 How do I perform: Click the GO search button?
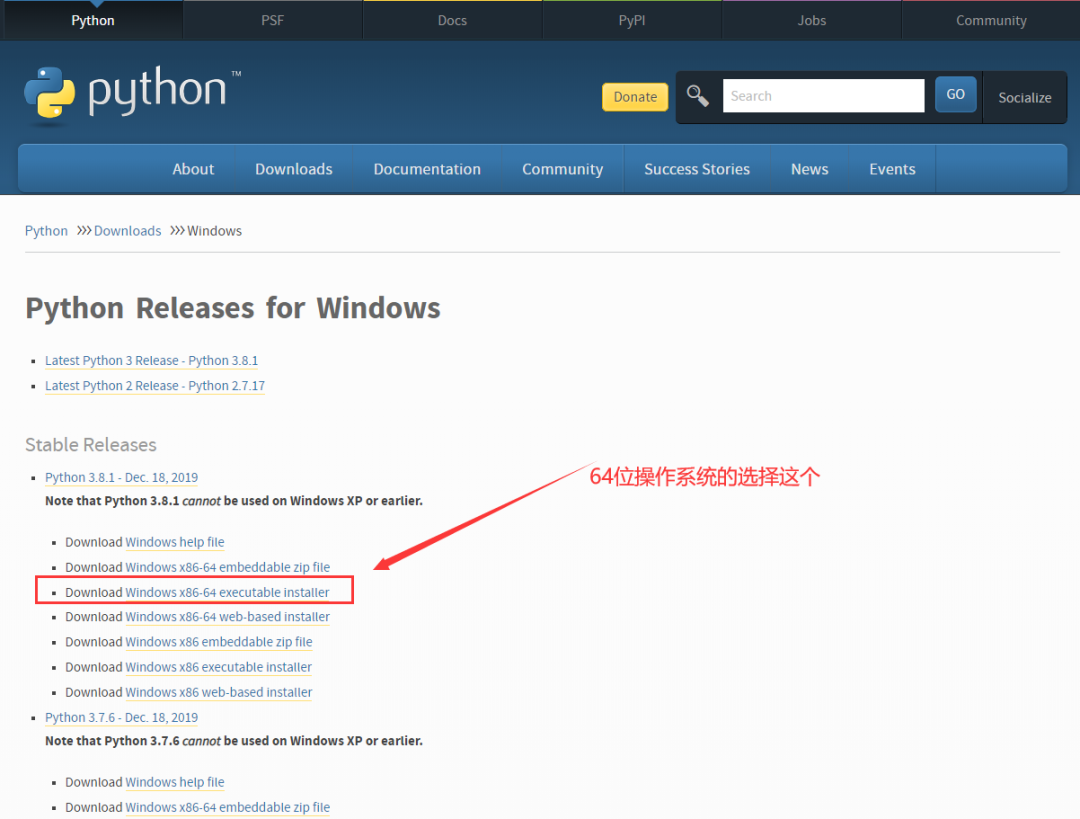[955, 94]
